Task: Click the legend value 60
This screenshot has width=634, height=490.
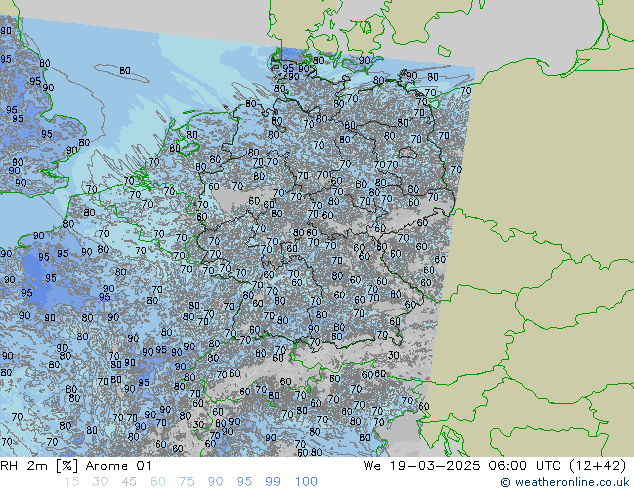Action: click(158, 482)
